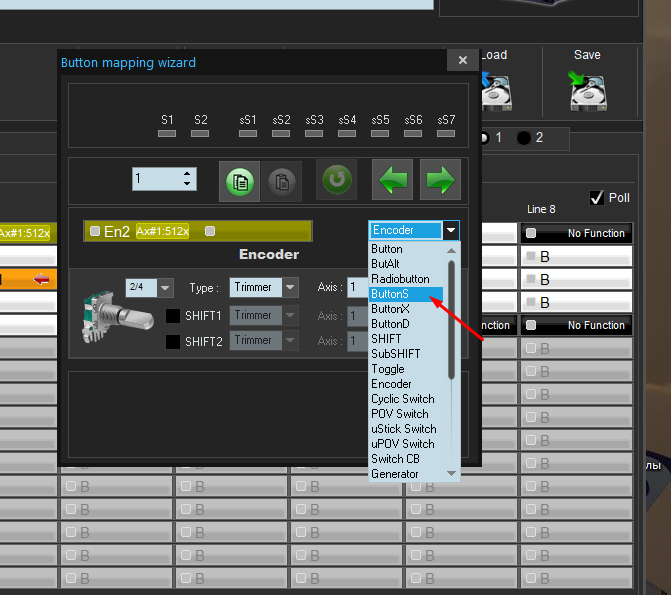
Task: Go to previous button with left arrow
Action: (392, 180)
